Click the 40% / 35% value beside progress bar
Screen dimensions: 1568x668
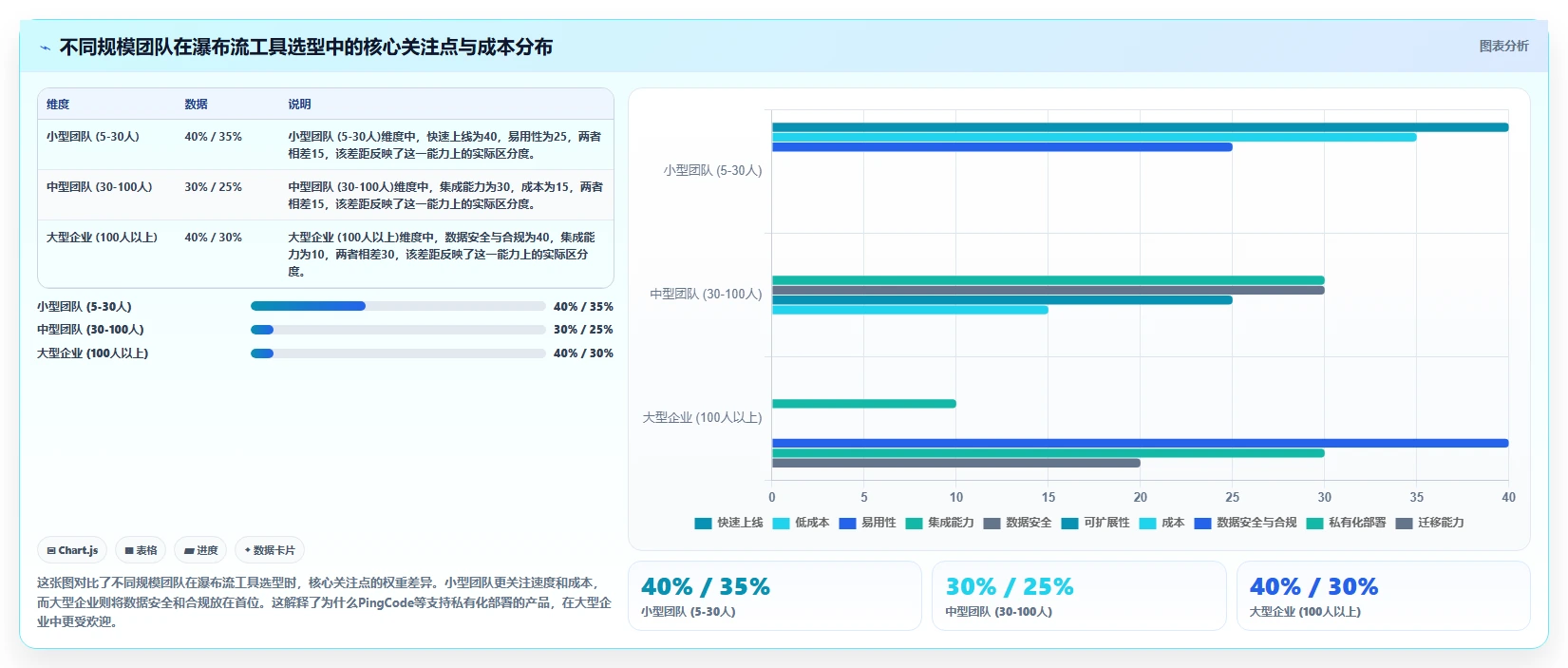[x=583, y=306]
